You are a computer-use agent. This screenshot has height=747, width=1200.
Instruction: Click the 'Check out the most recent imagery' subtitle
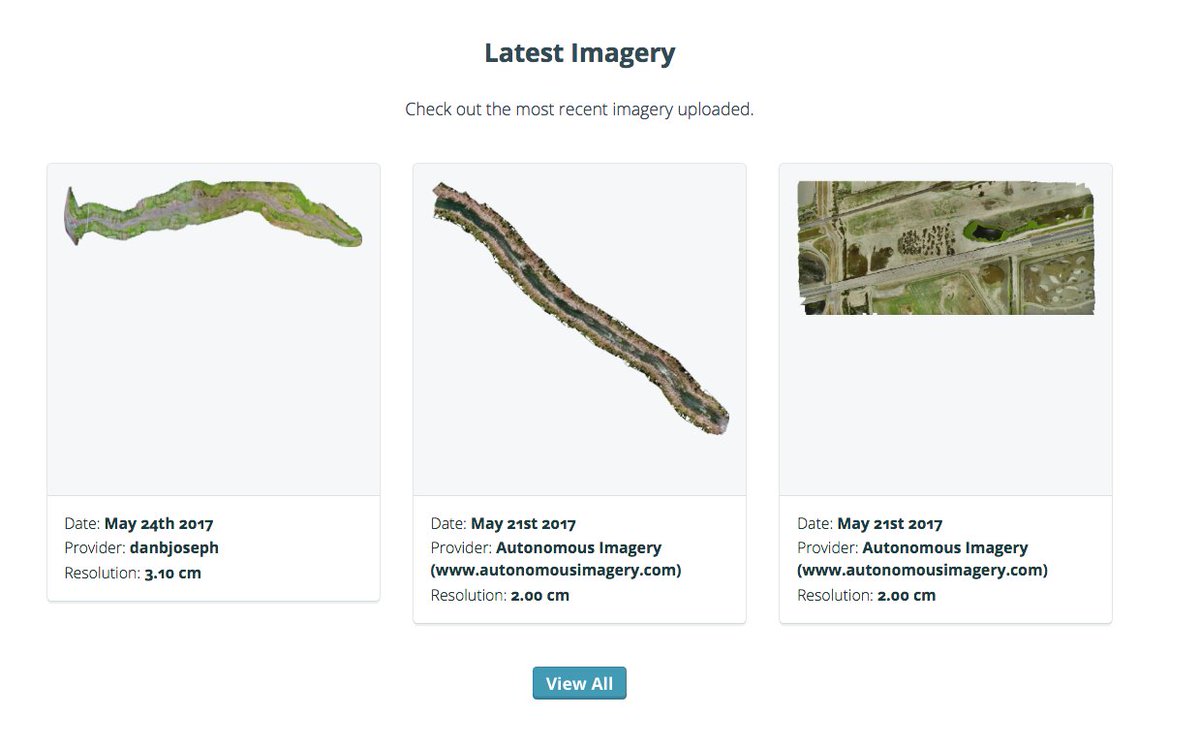[579, 109]
